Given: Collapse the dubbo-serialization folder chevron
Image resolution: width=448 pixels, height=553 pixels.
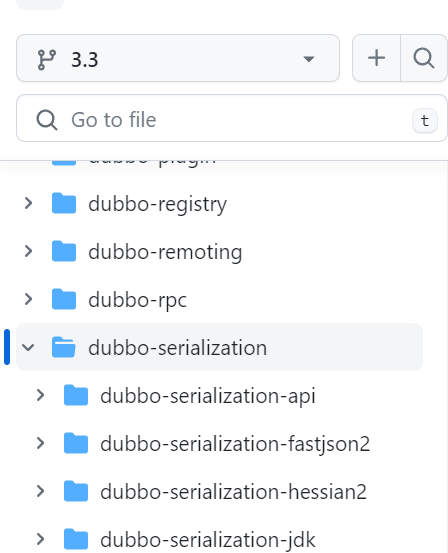Looking at the screenshot, I should 28,347.
